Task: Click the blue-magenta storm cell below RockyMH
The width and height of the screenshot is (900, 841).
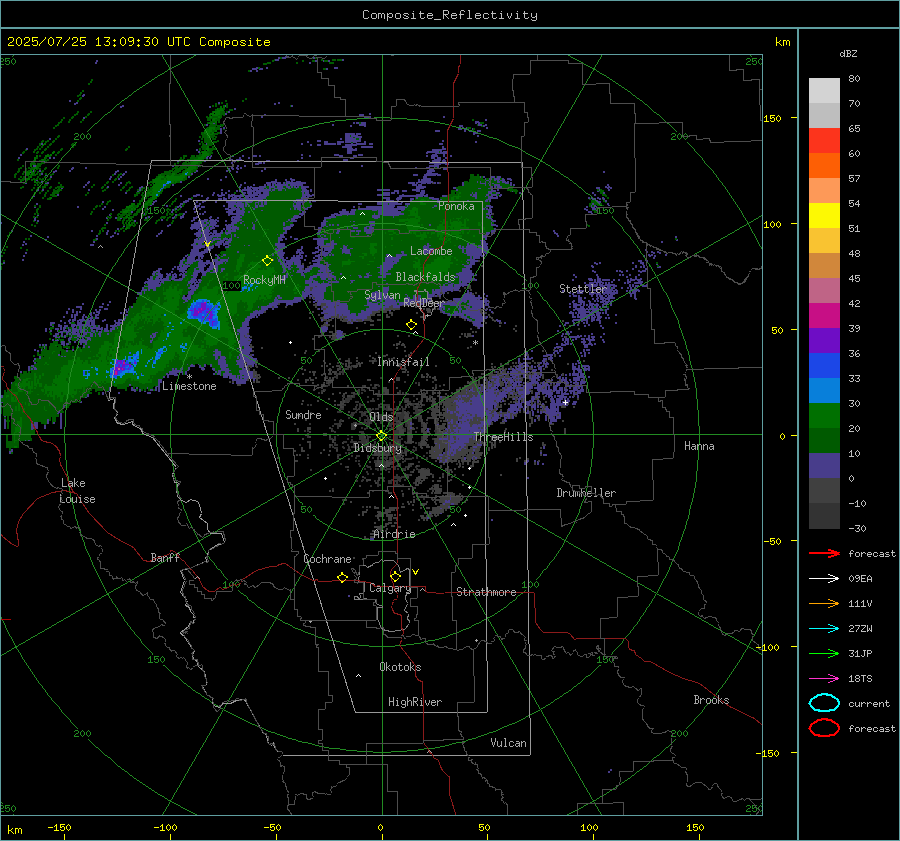Action: (x=203, y=312)
